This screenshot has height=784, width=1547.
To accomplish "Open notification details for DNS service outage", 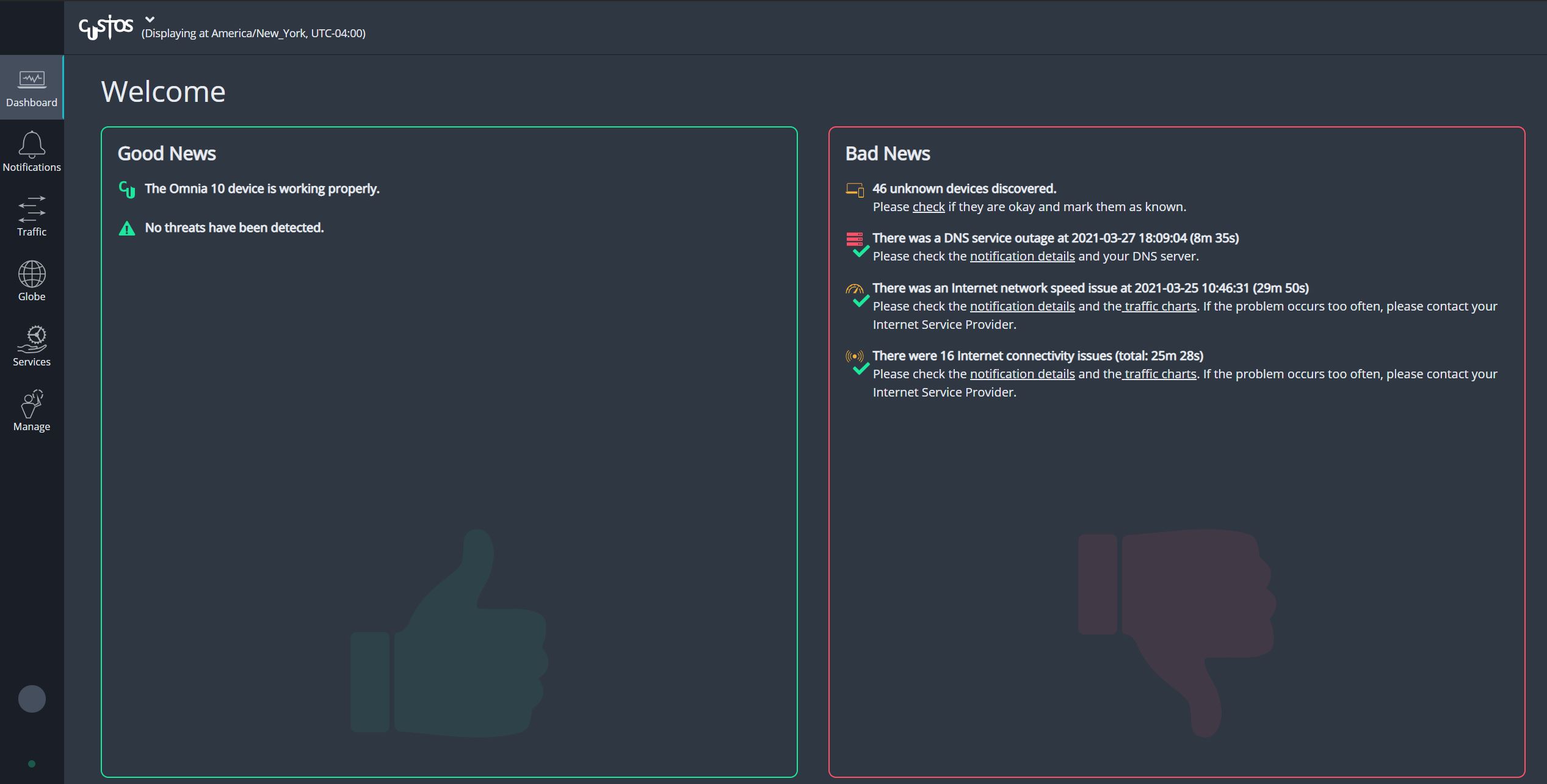I will 1022,256.
